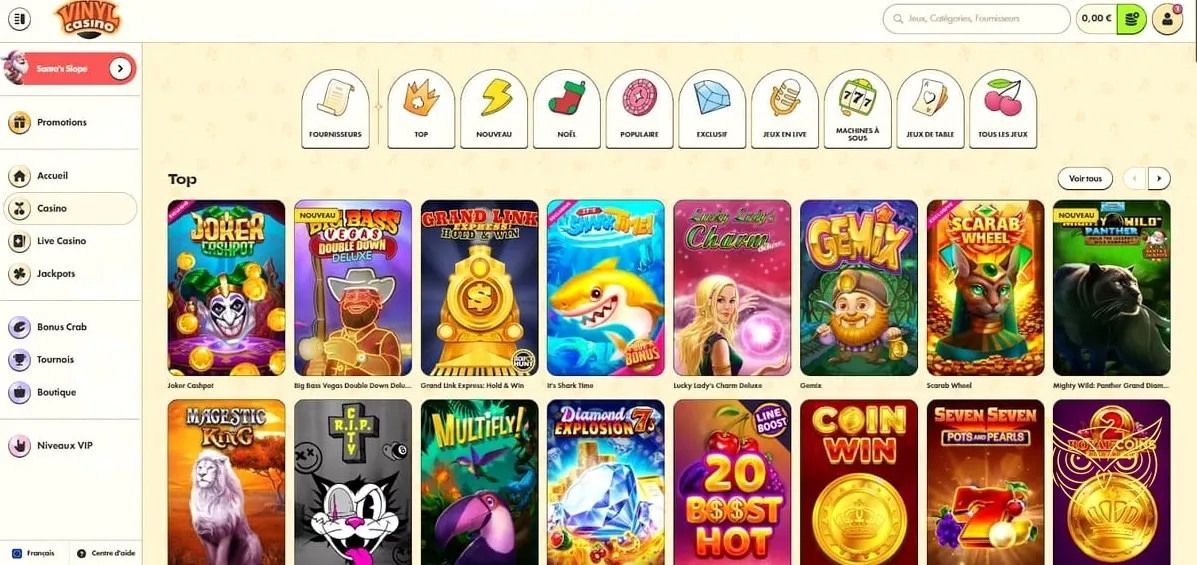Image resolution: width=1197 pixels, height=565 pixels.
Task: Select the Fournisseurs scroll category icon
Action: (x=335, y=108)
